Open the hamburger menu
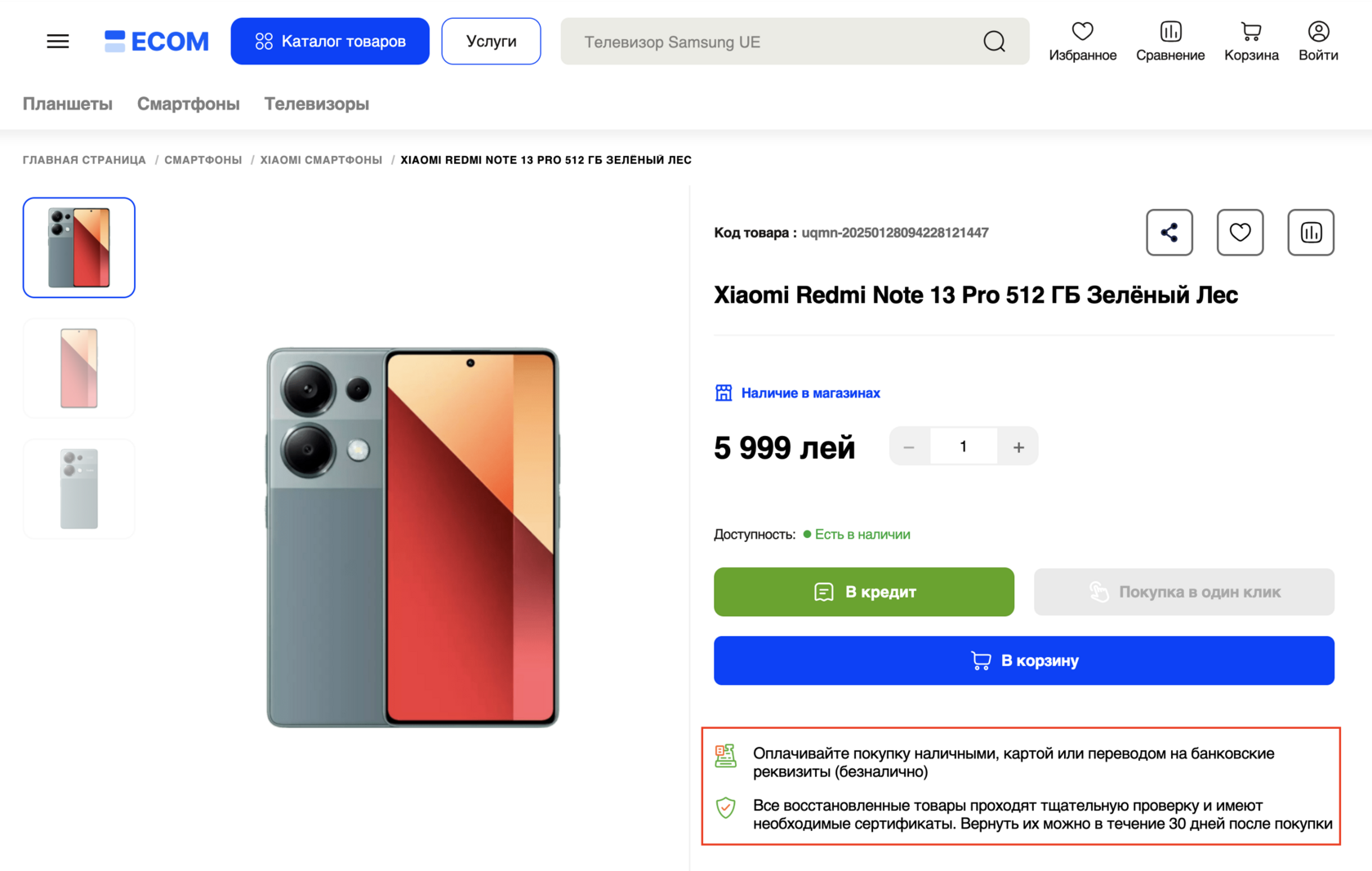The width and height of the screenshot is (1372, 871). (x=57, y=42)
